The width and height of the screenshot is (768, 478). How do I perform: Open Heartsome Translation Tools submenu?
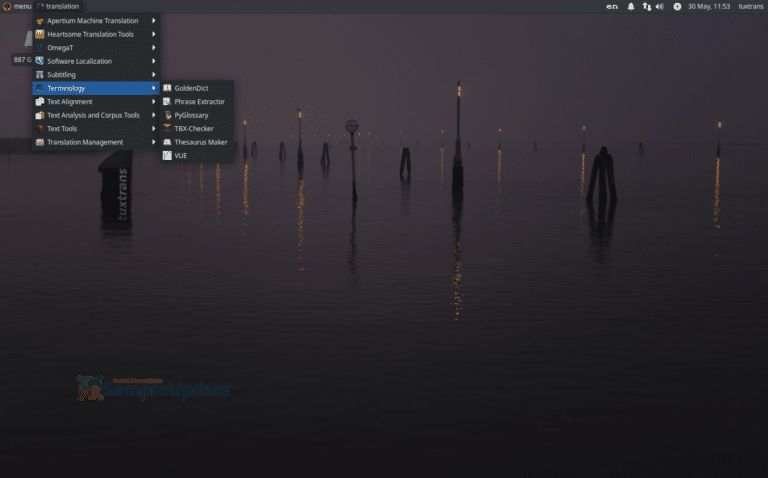pyautogui.click(x=96, y=34)
